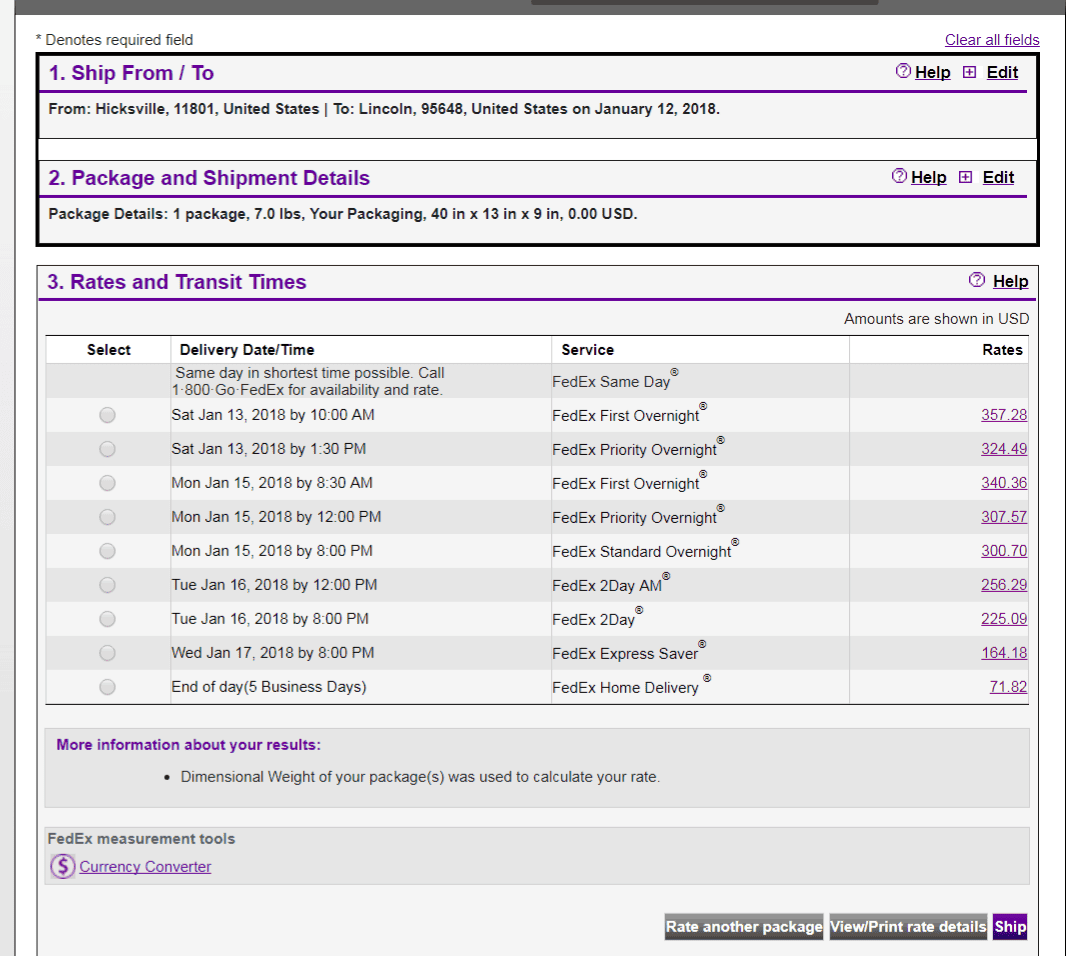Open the 300.70 rate link
This screenshot has height=956, width=1088.
tap(1003, 551)
